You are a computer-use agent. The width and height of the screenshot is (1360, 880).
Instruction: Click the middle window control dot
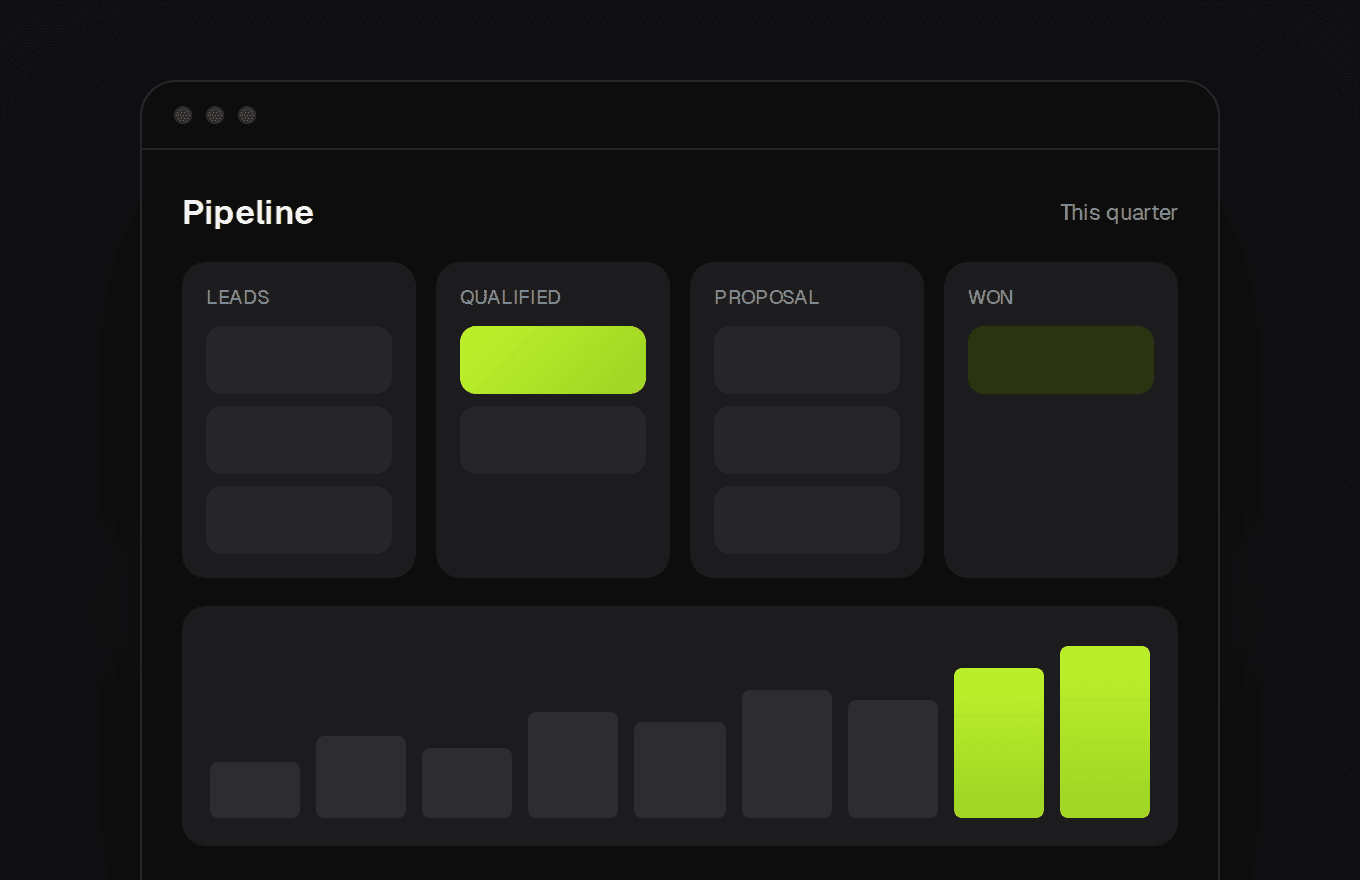215,115
